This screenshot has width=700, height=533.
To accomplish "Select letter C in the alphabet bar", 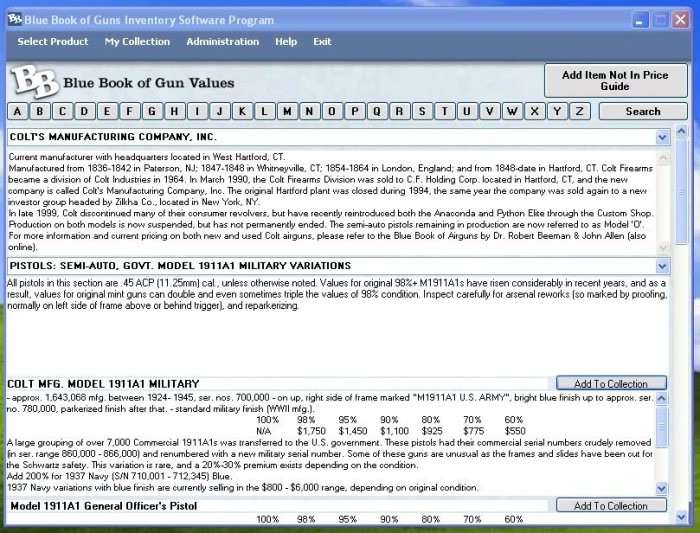I will [x=62, y=111].
